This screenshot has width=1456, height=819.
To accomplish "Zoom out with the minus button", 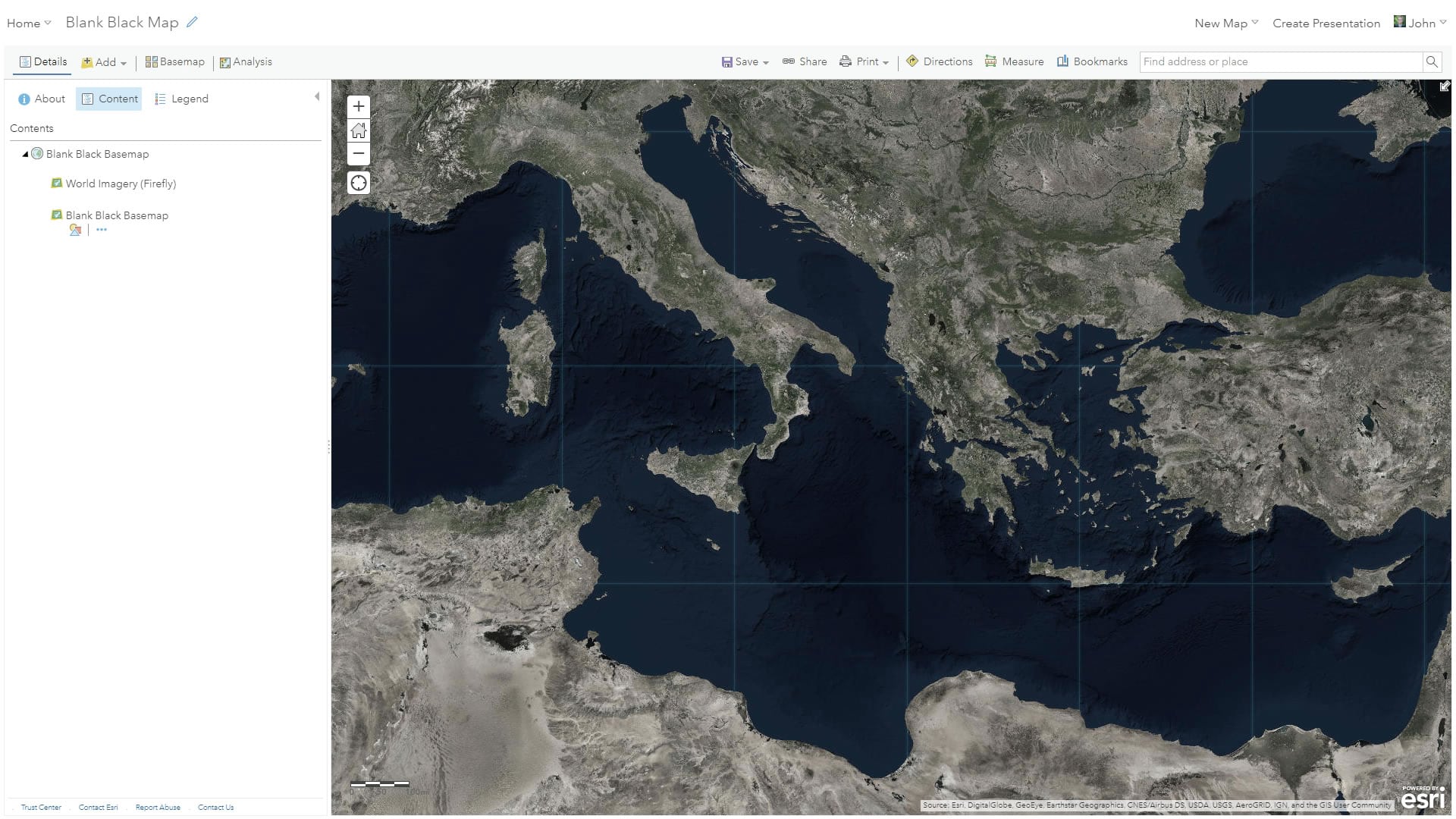I will [359, 154].
